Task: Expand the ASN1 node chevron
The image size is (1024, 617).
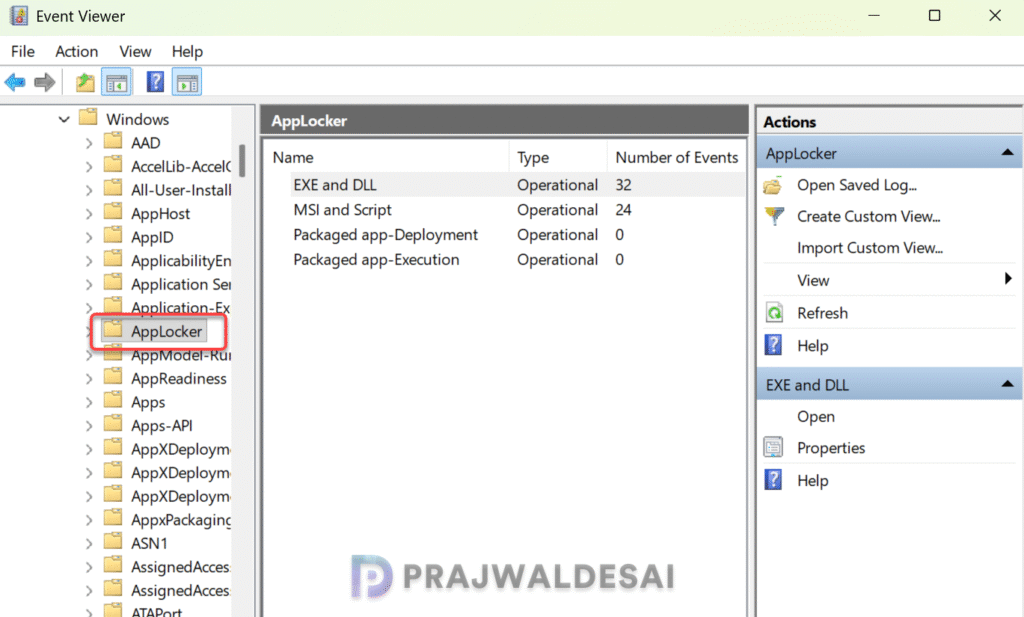Action: pyautogui.click(x=89, y=543)
